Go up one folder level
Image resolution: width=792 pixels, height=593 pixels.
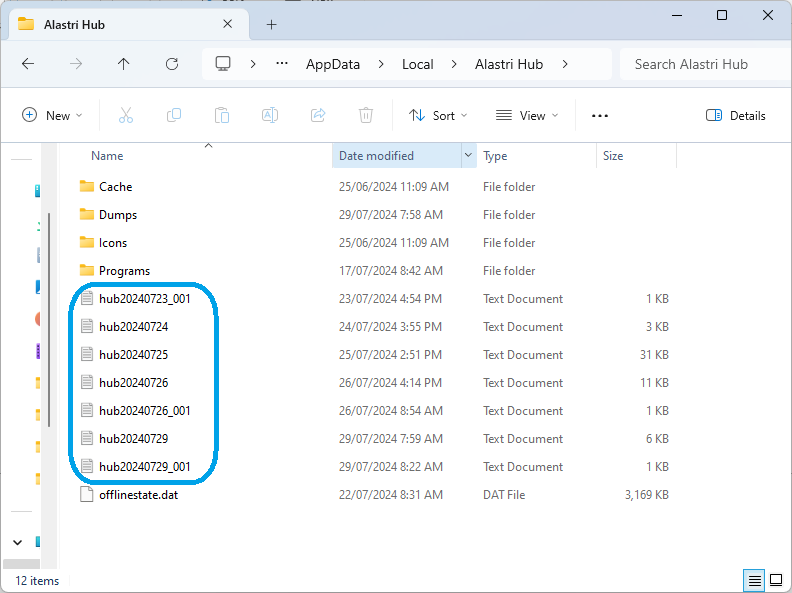tap(124, 64)
